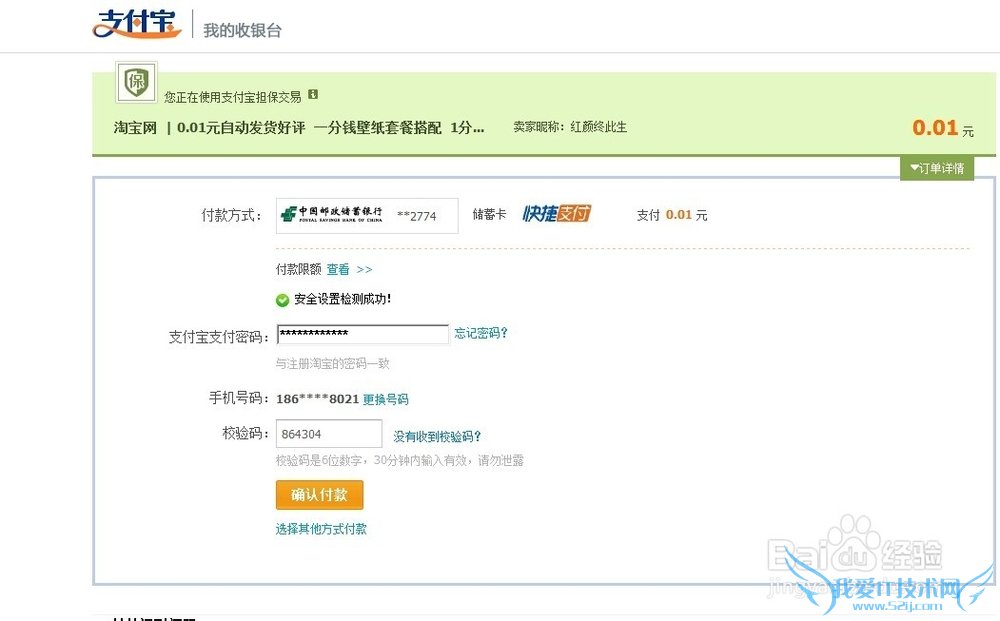This screenshot has height=621, width=1000.
Task: Click the 付款限额 label
Action: click(298, 270)
